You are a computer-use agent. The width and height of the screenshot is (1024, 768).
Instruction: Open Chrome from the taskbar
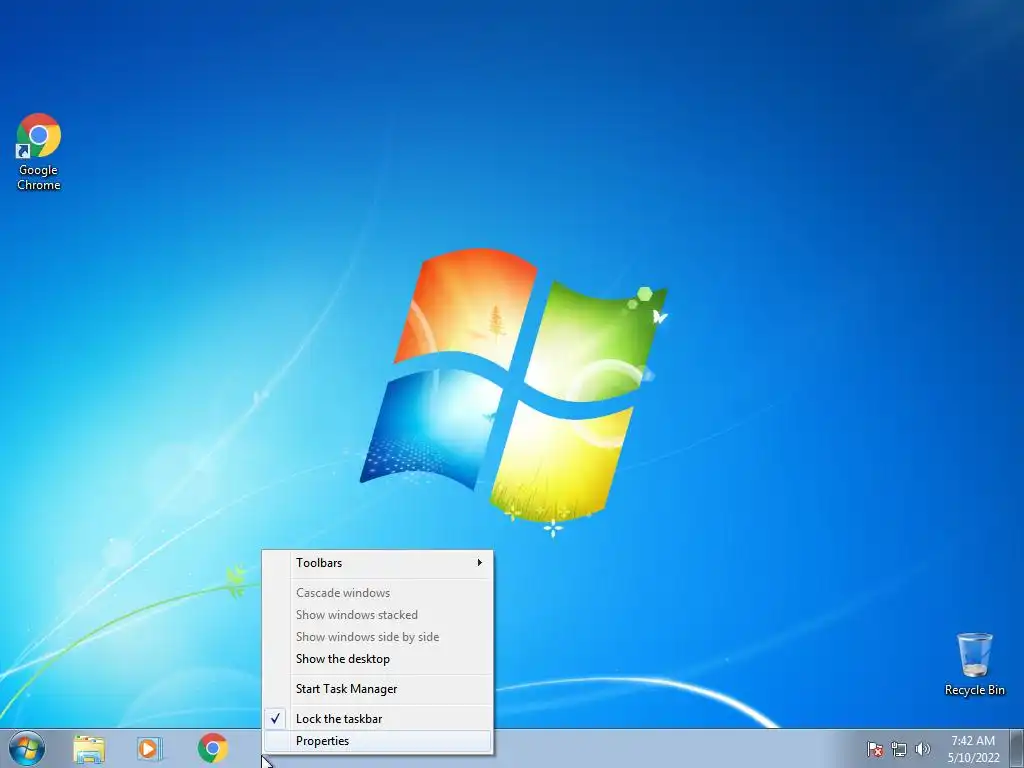click(212, 749)
